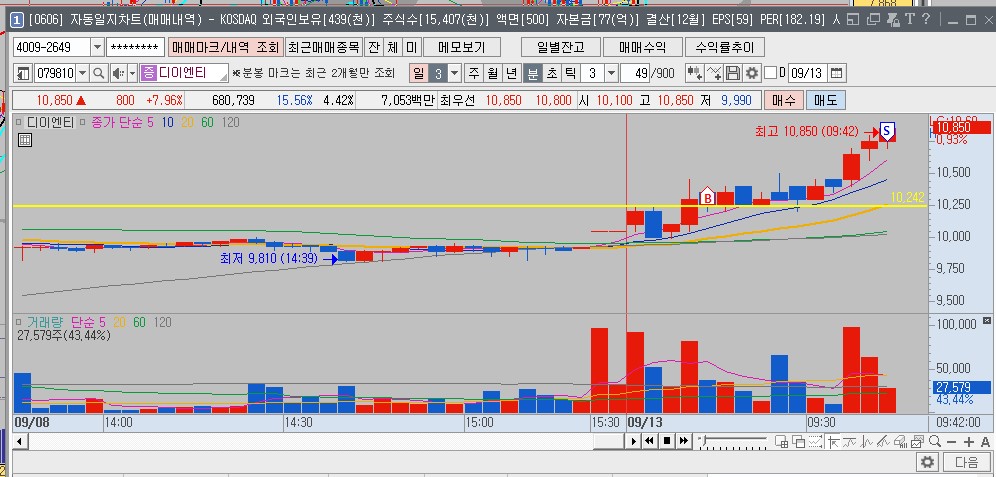
Task: Expand the 디이엔티 stock name box corner
Action: pyautogui.click(x=223, y=77)
